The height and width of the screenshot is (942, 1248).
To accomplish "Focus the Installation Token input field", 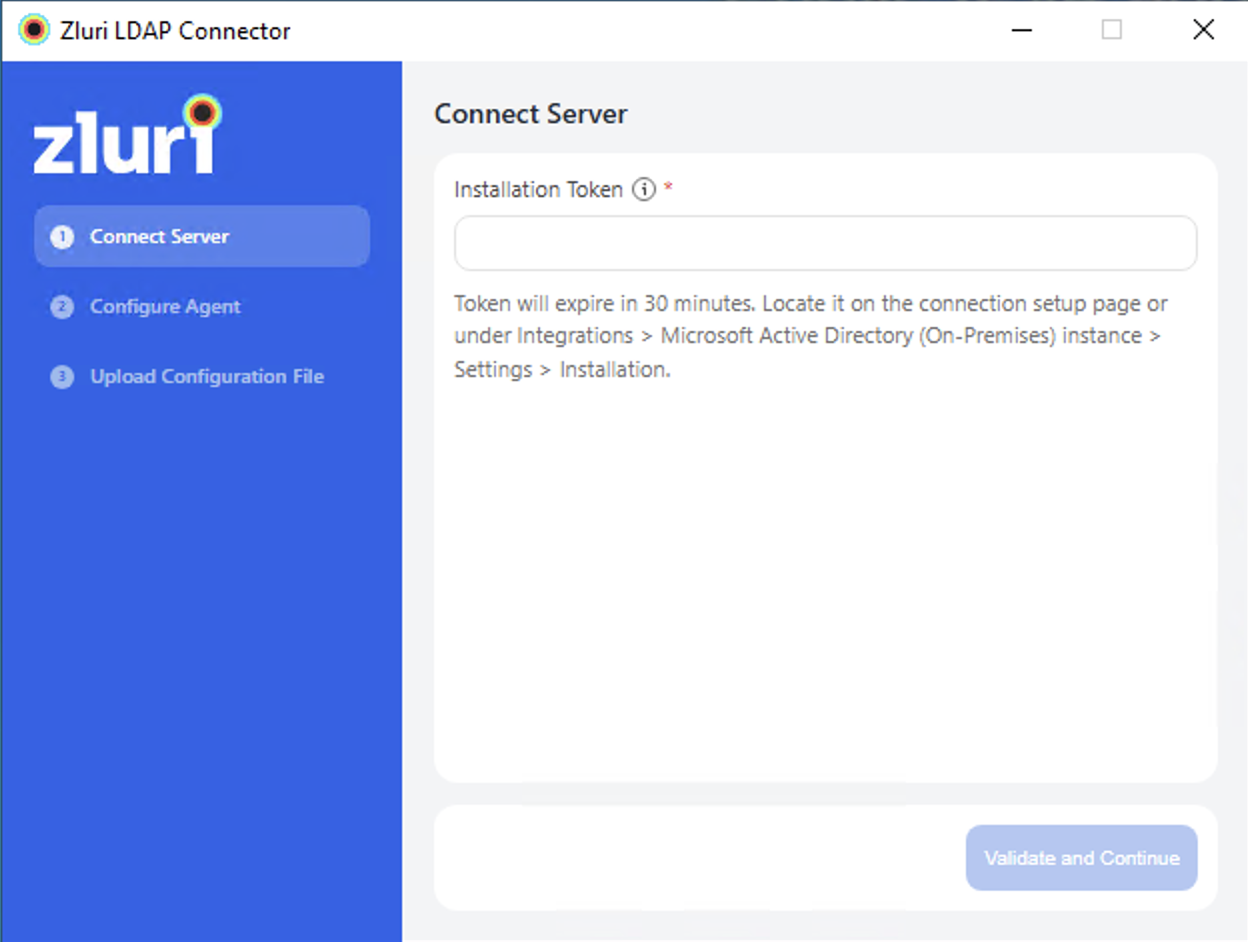I will [825, 243].
